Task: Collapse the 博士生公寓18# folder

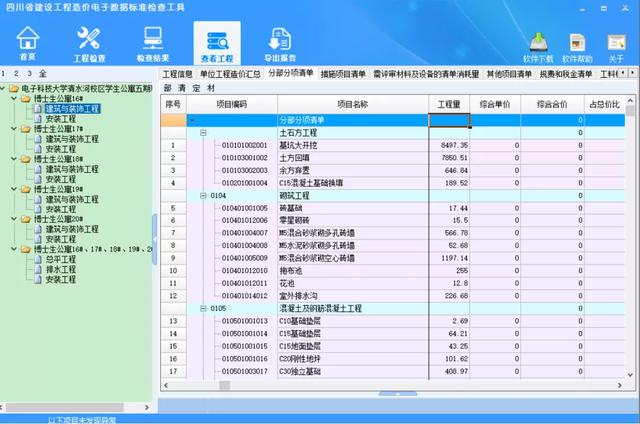Action: (14, 159)
